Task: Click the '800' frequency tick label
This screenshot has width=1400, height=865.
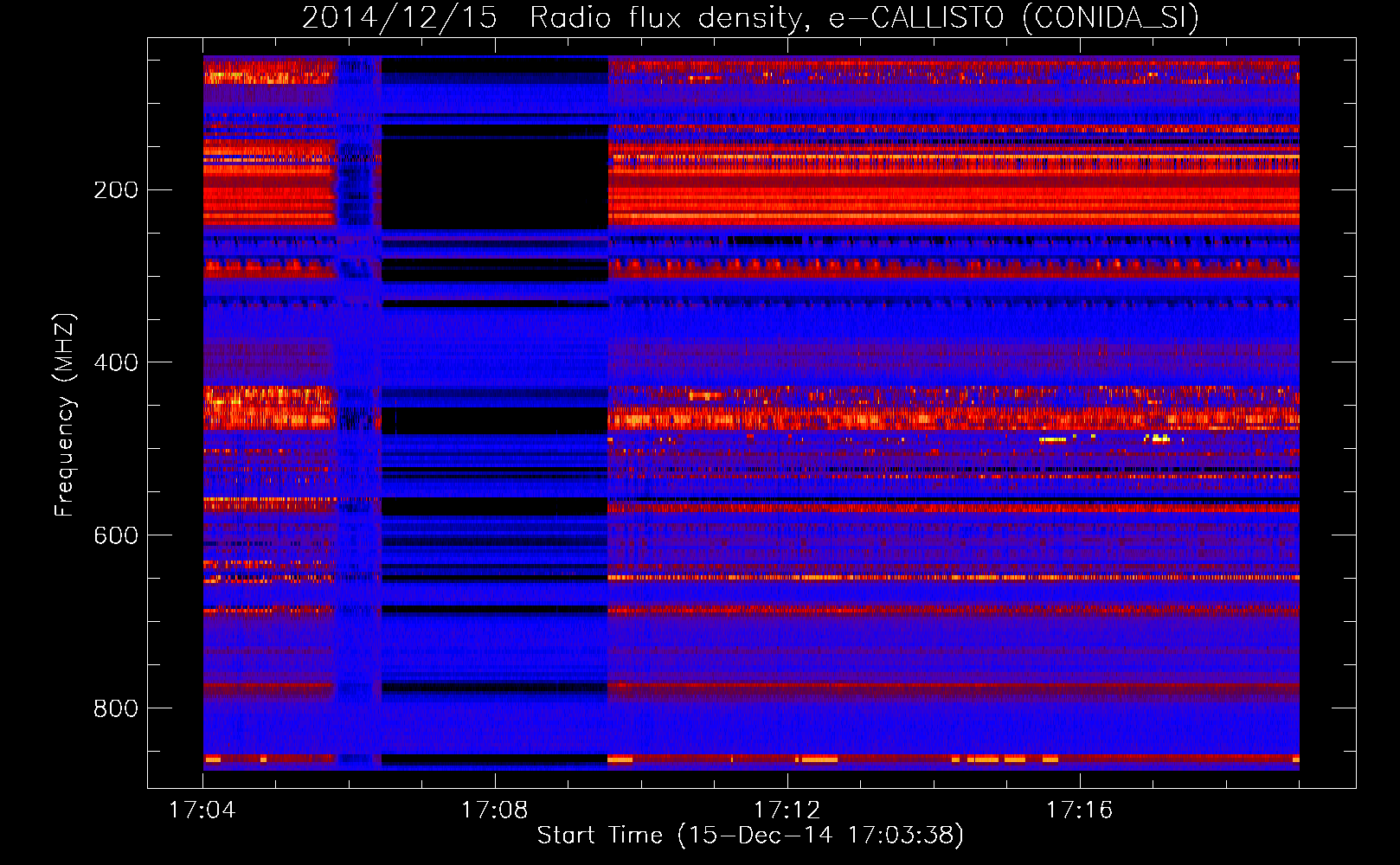Action: (116, 708)
